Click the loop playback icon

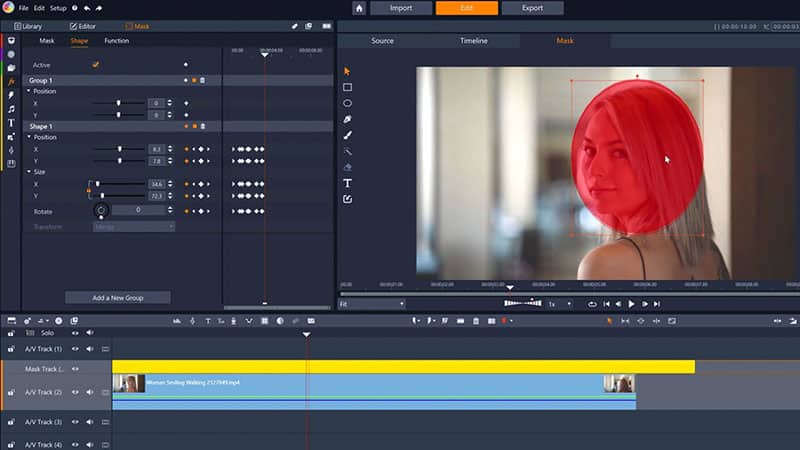[x=592, y=304]
